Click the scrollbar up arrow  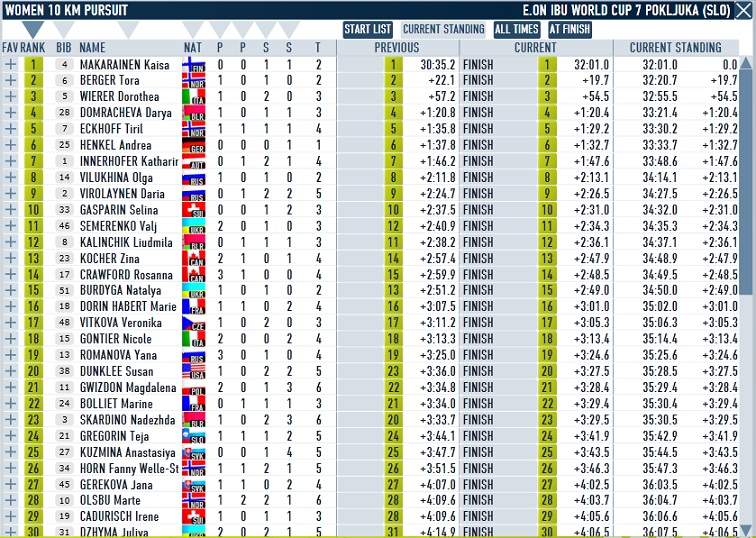pos(746,63)
